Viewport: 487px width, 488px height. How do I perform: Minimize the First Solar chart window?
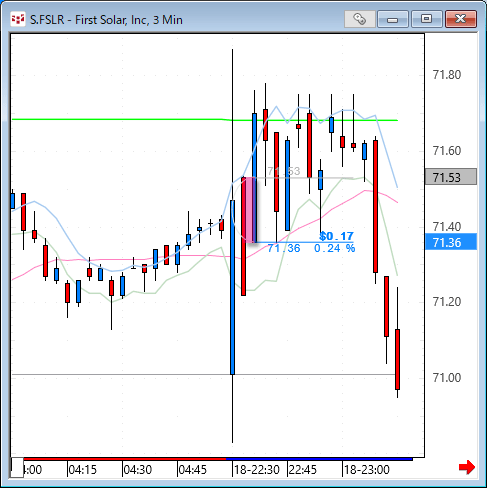pos(393,19)
